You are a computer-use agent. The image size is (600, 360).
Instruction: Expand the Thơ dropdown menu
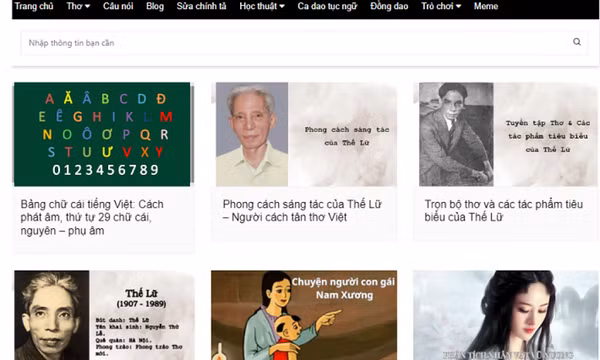coord(78,6)
